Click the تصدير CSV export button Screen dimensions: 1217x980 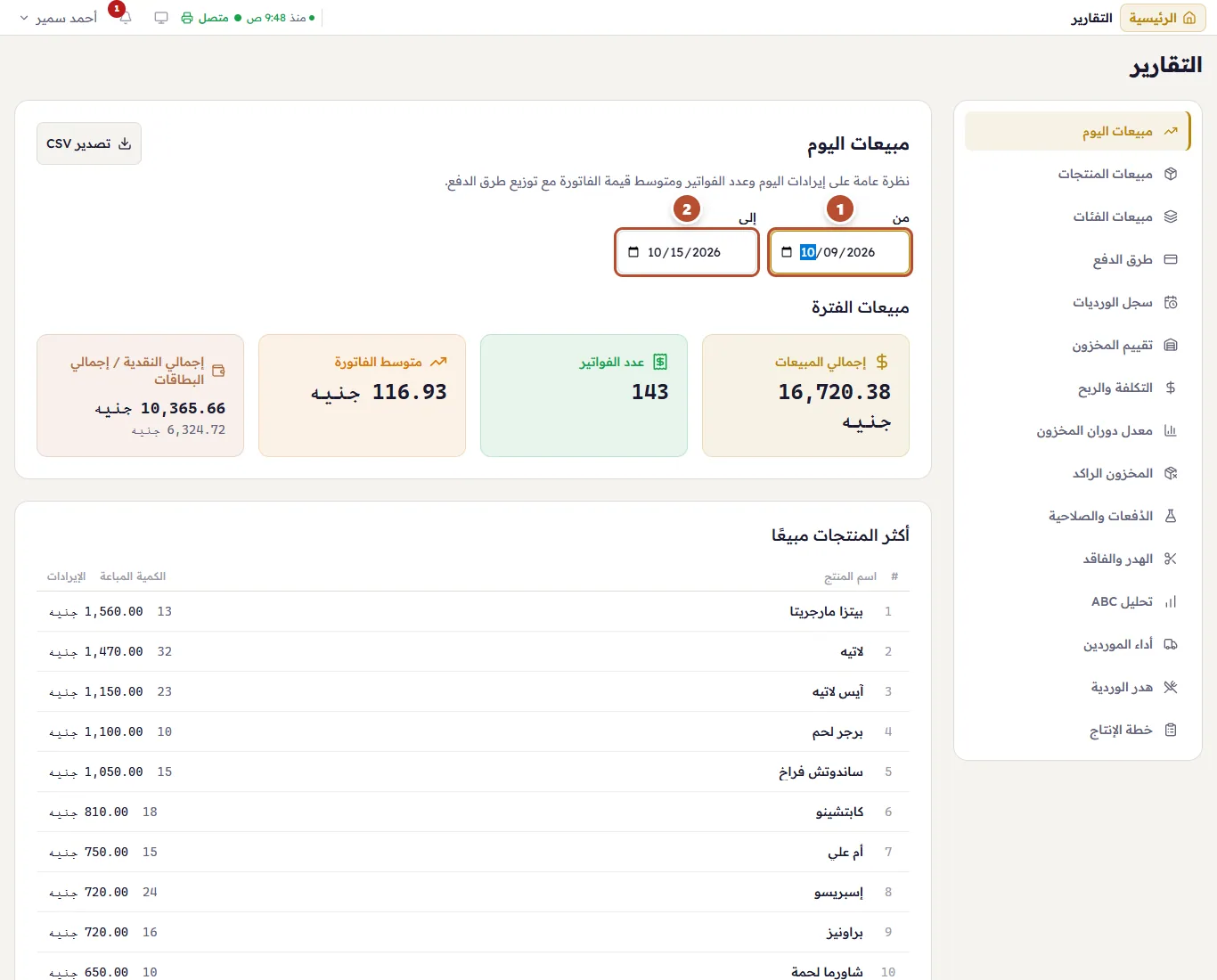click(x=89, y=143)
